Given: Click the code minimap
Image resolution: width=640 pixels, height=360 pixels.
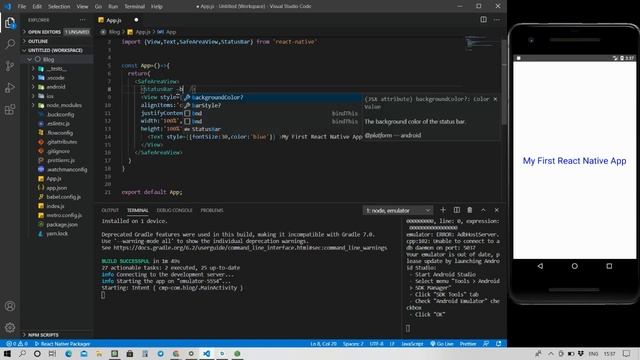Looking at the screenshot, I should click(482, 43).
